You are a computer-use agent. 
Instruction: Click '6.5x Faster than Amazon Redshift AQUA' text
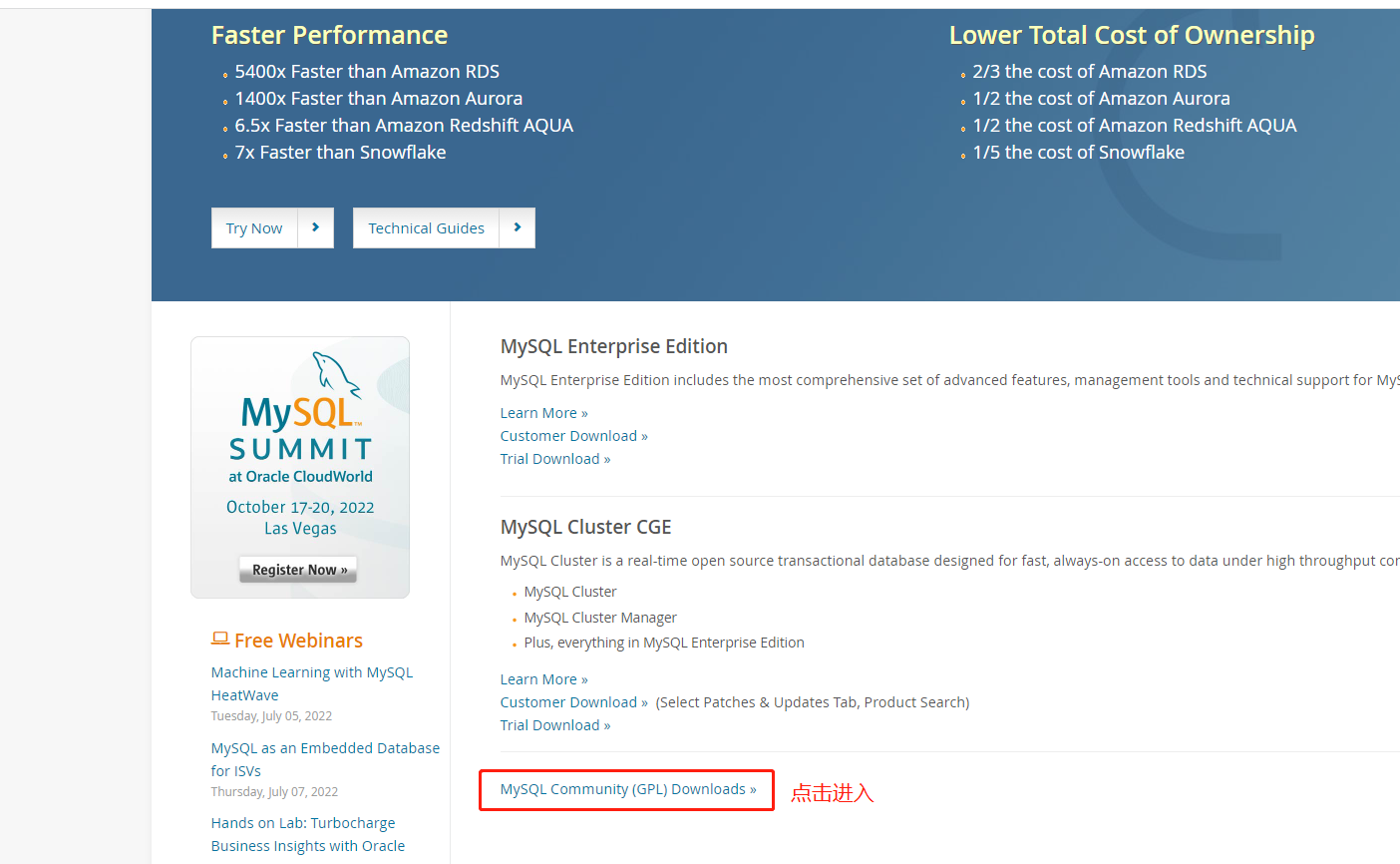pyautogui.click(x=404, y=126)
